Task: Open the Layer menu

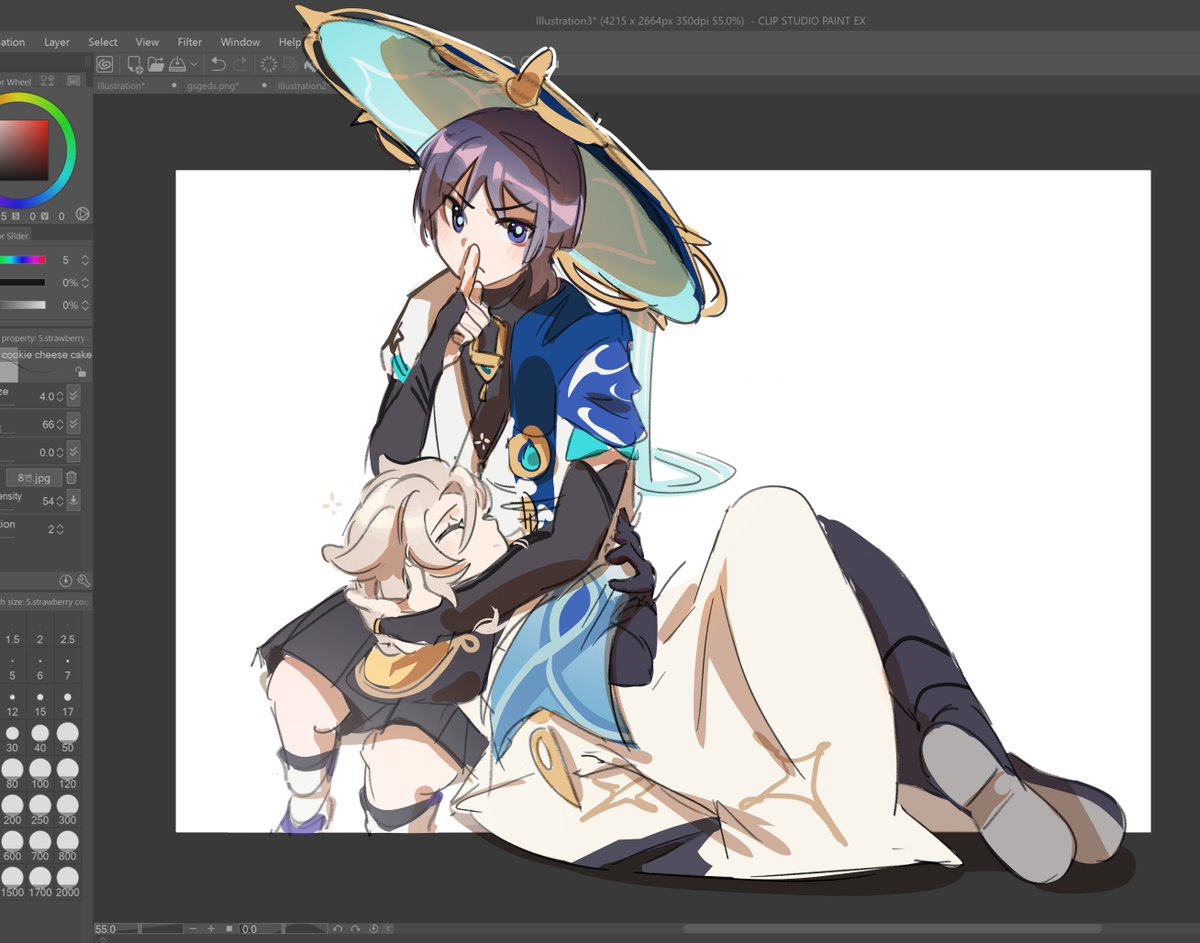Action: pyautogui.click(x=57, y=42)
